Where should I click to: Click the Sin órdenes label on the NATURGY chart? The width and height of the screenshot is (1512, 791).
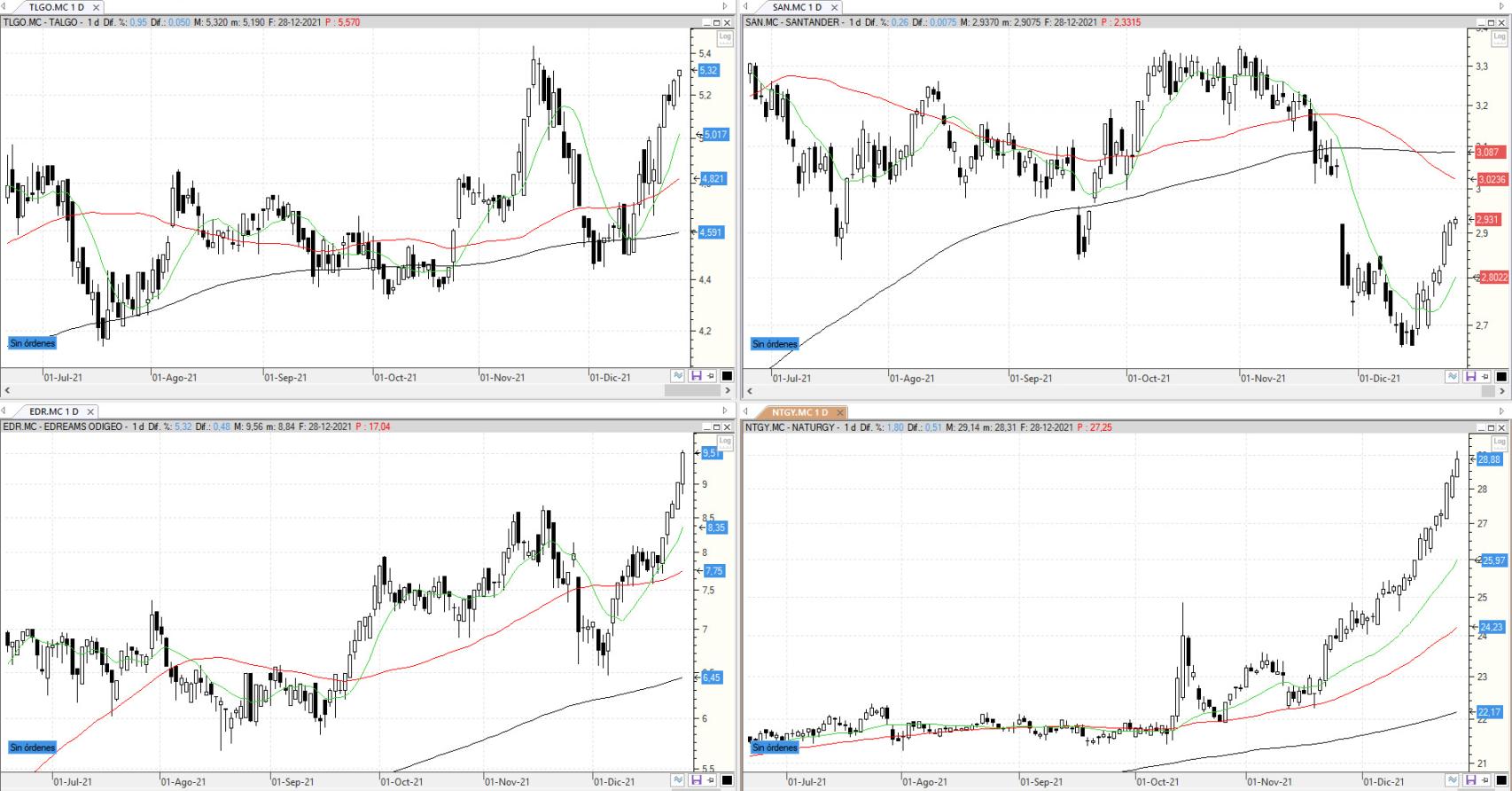click(x=775, y=748)
